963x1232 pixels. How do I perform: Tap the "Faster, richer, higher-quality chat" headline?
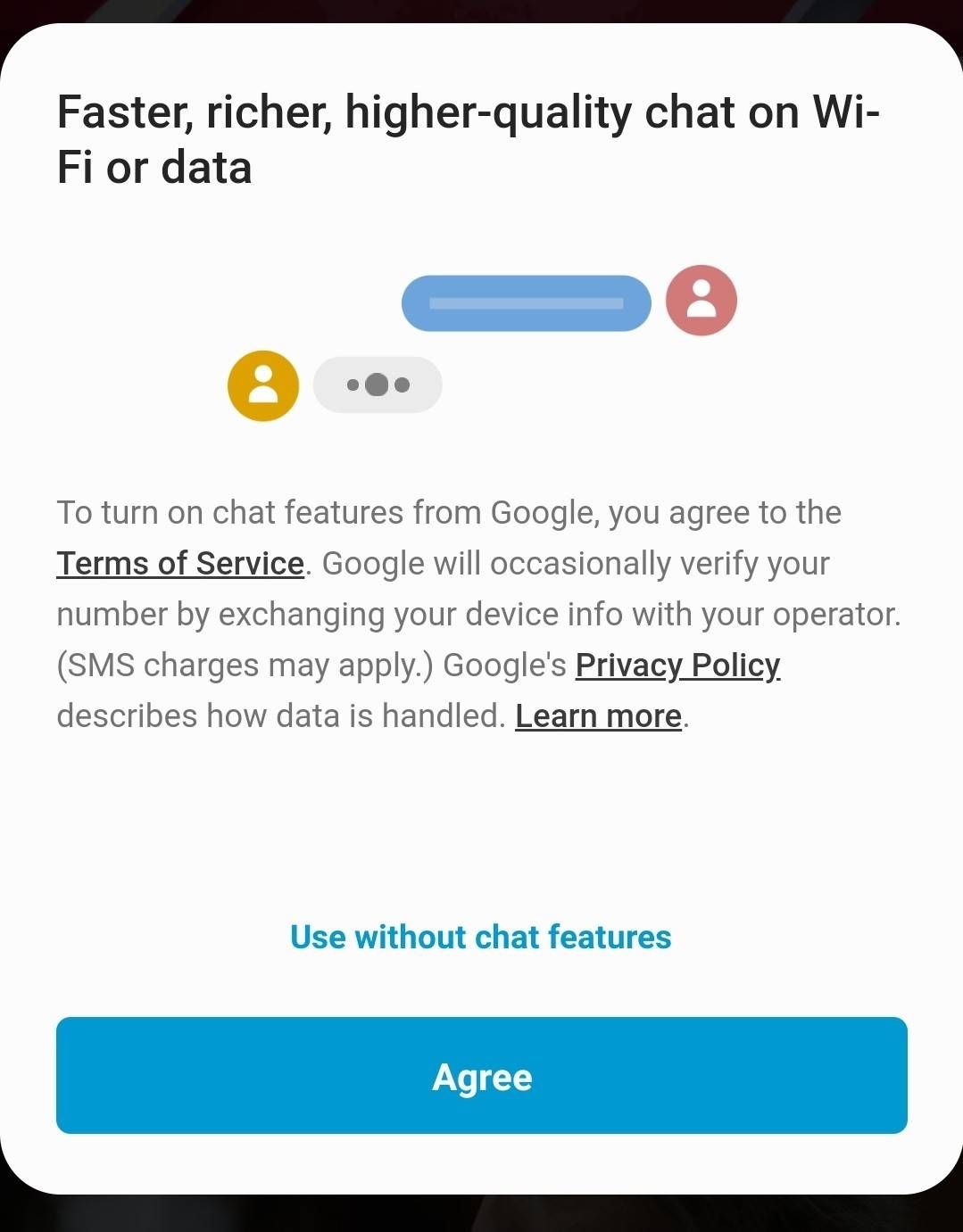[468, 113]
